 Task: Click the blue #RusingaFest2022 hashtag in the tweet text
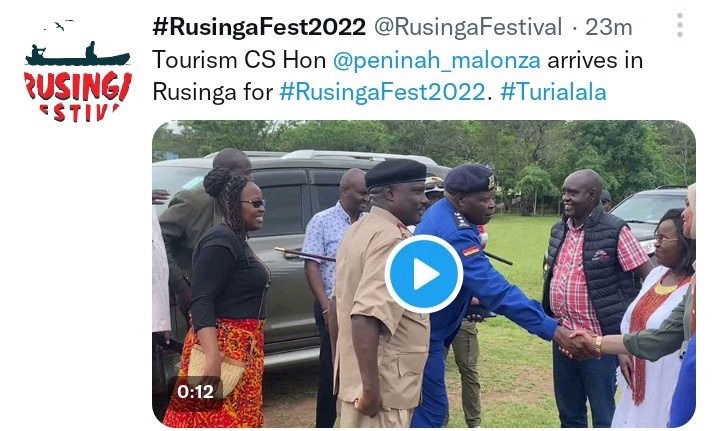click(382, 92)
